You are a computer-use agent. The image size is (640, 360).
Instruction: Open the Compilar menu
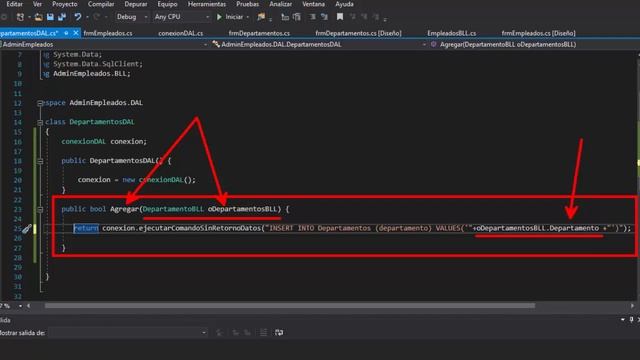pyautogui.click(x=101, y=4)
